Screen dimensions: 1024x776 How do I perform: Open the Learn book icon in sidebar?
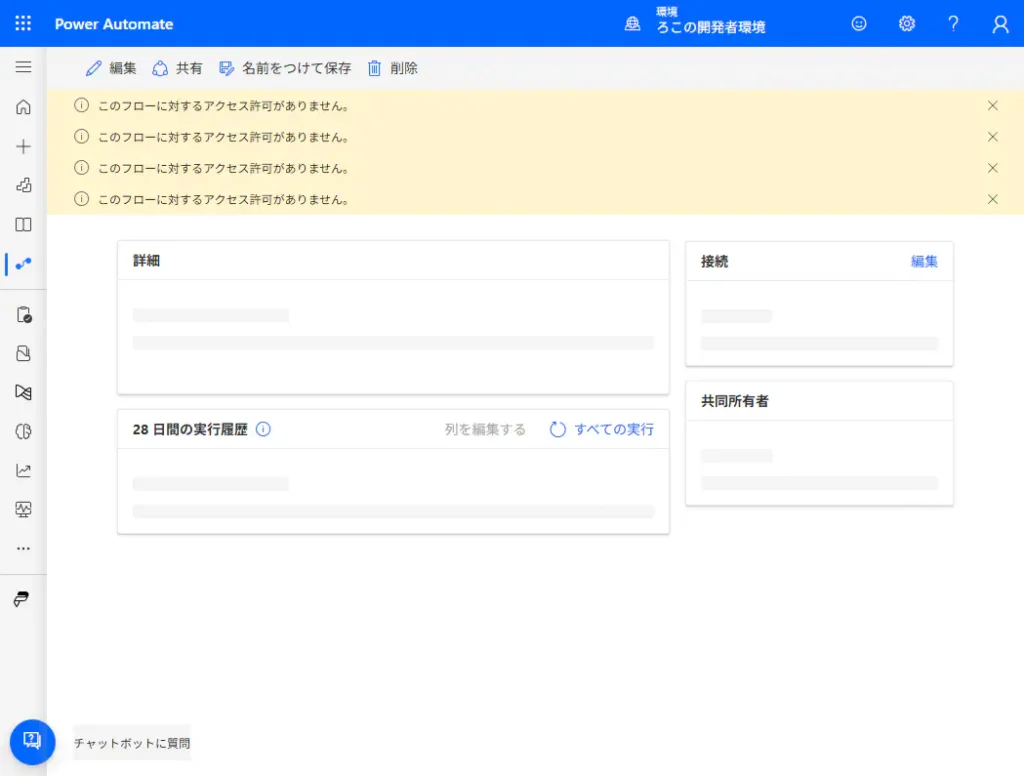(x=23, y=225)
